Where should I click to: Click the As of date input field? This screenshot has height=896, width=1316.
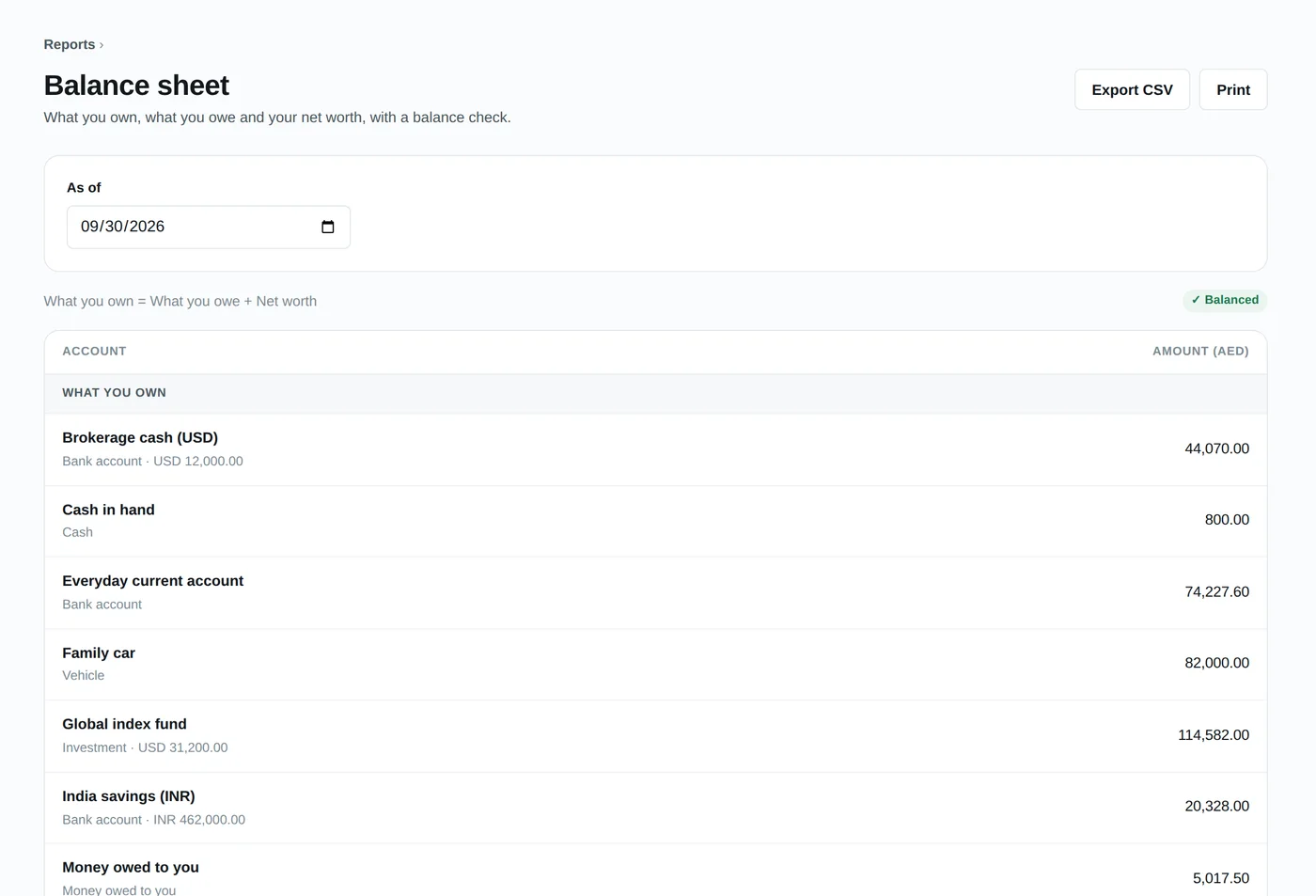[209, 227]
